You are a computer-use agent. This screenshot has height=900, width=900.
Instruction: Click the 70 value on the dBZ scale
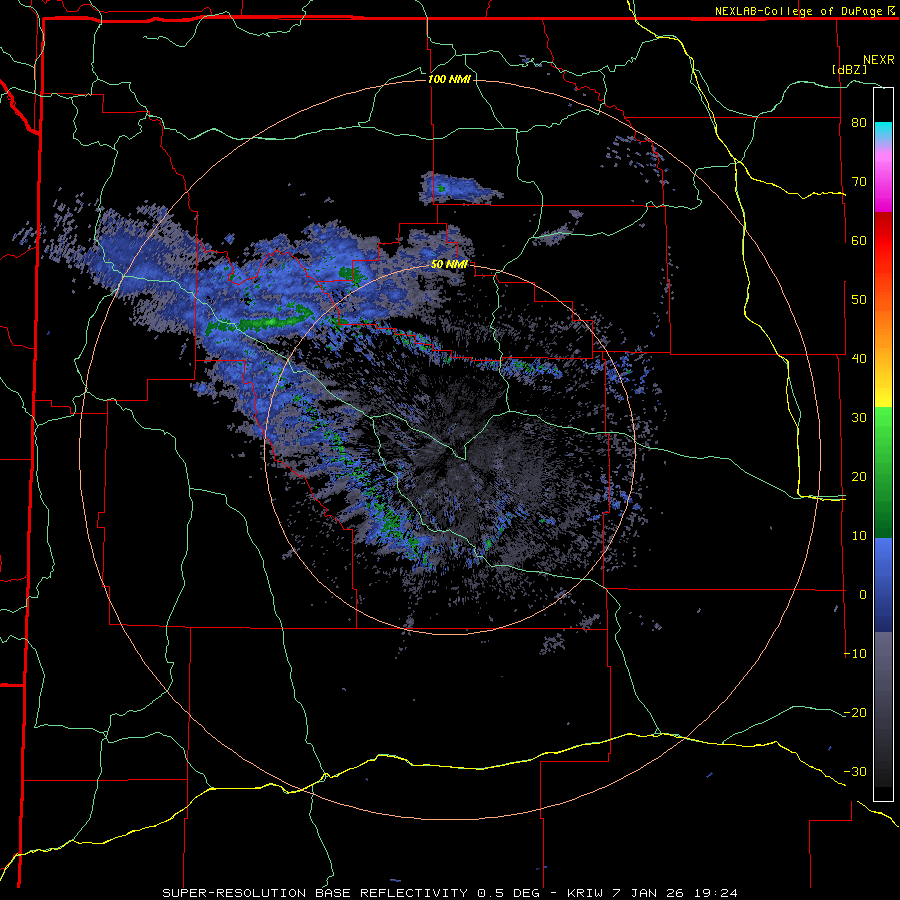[x=859, y=182]
